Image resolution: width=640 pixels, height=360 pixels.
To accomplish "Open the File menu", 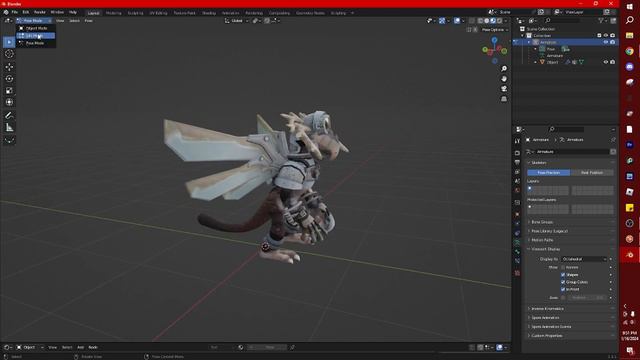I will (x=15, y=12).
